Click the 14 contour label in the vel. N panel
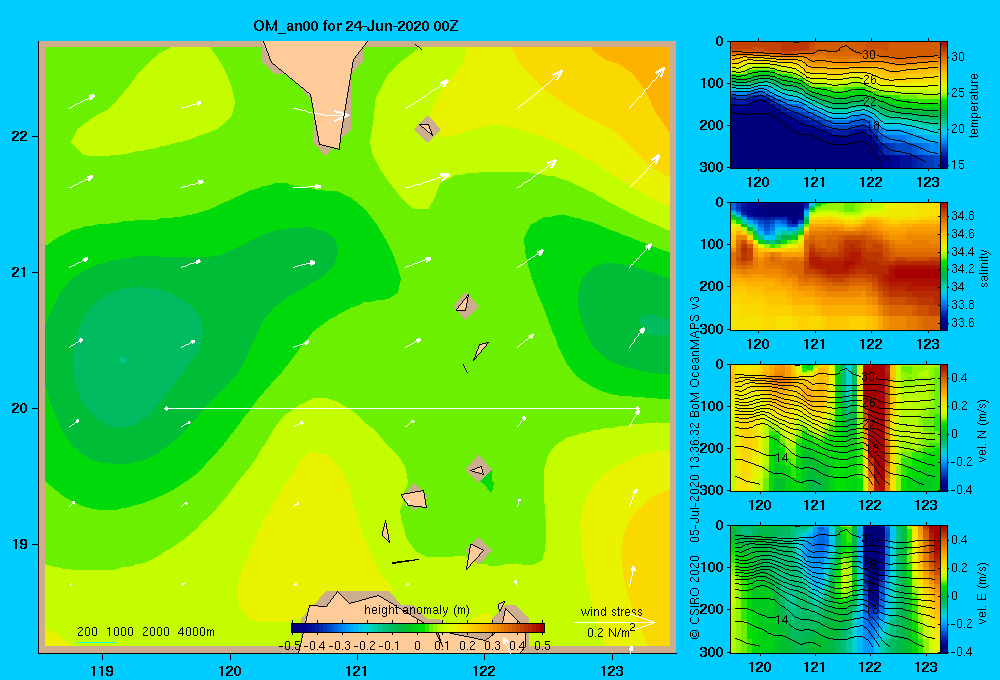 pyautogui.click(x=782, y=457)
